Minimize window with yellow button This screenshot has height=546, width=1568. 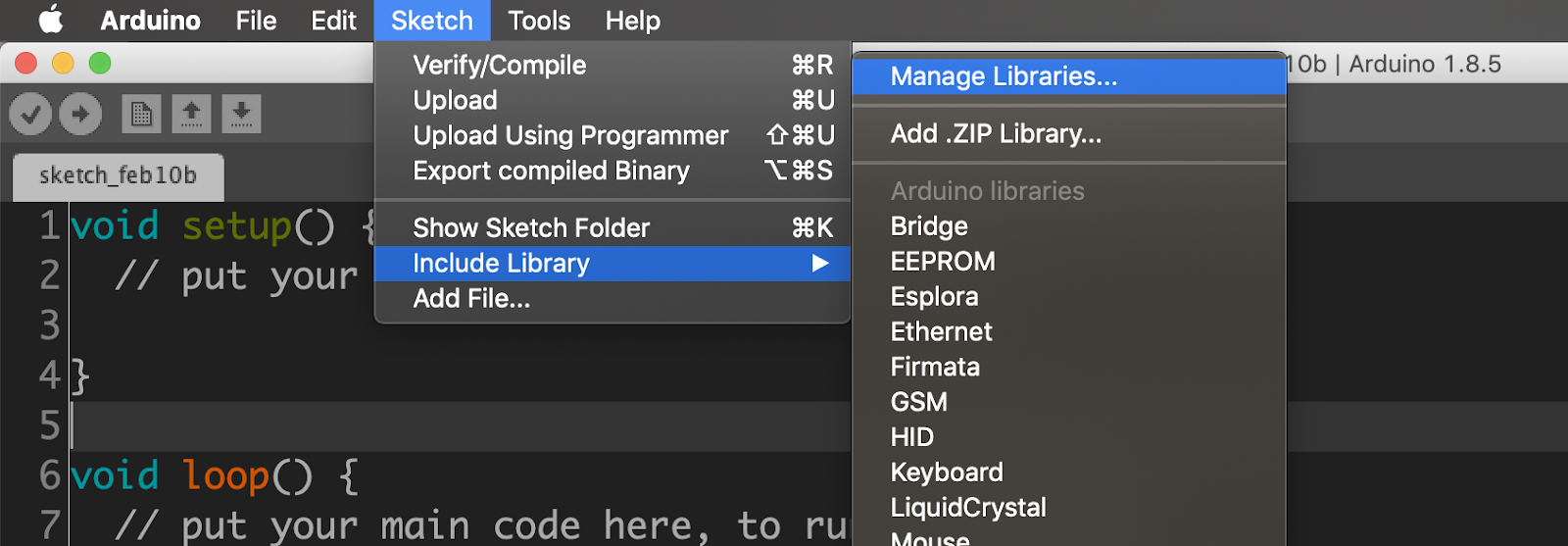point(63,64)
